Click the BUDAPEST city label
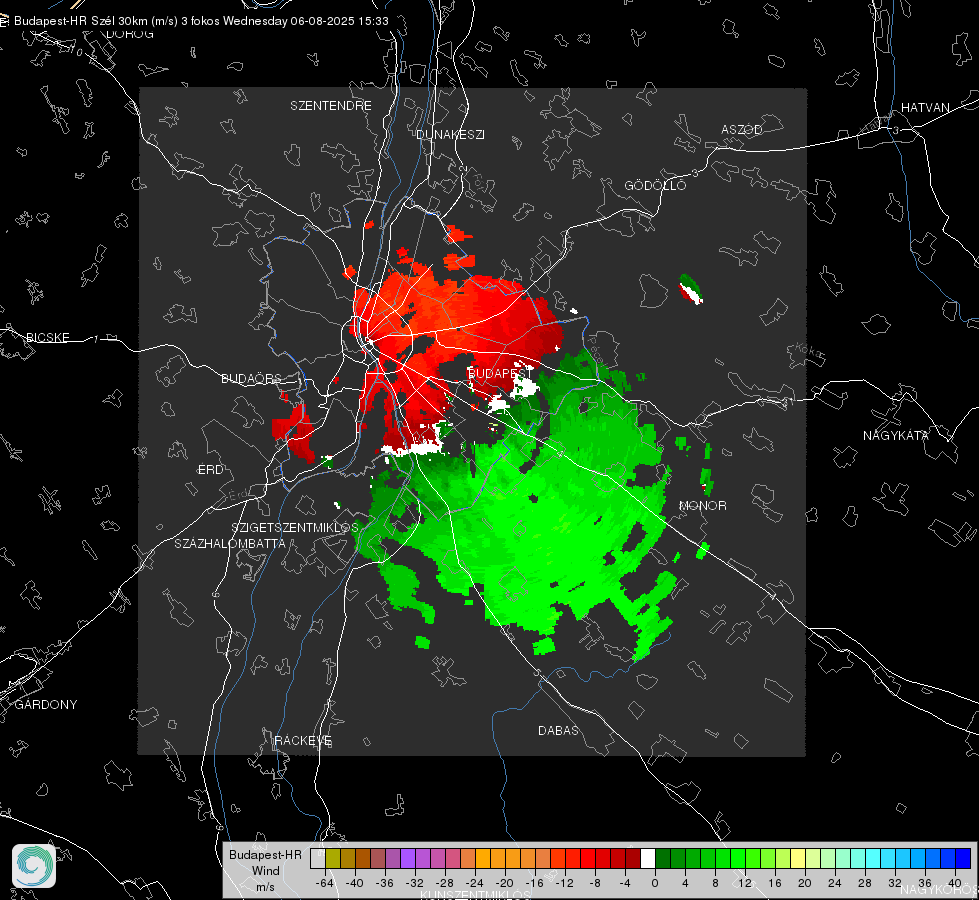This screenshot has width=979, height=900. pos(498,373)
